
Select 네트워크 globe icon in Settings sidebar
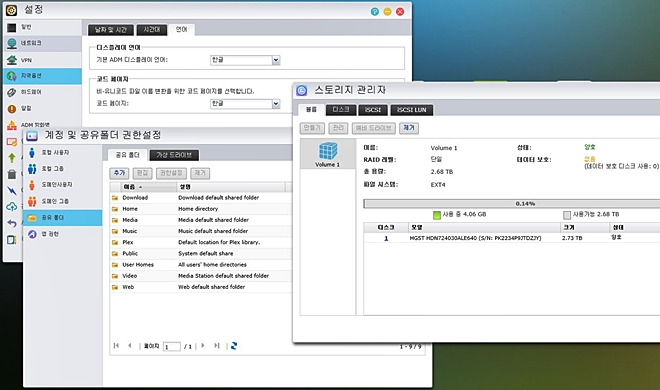[x=12, y=43]
